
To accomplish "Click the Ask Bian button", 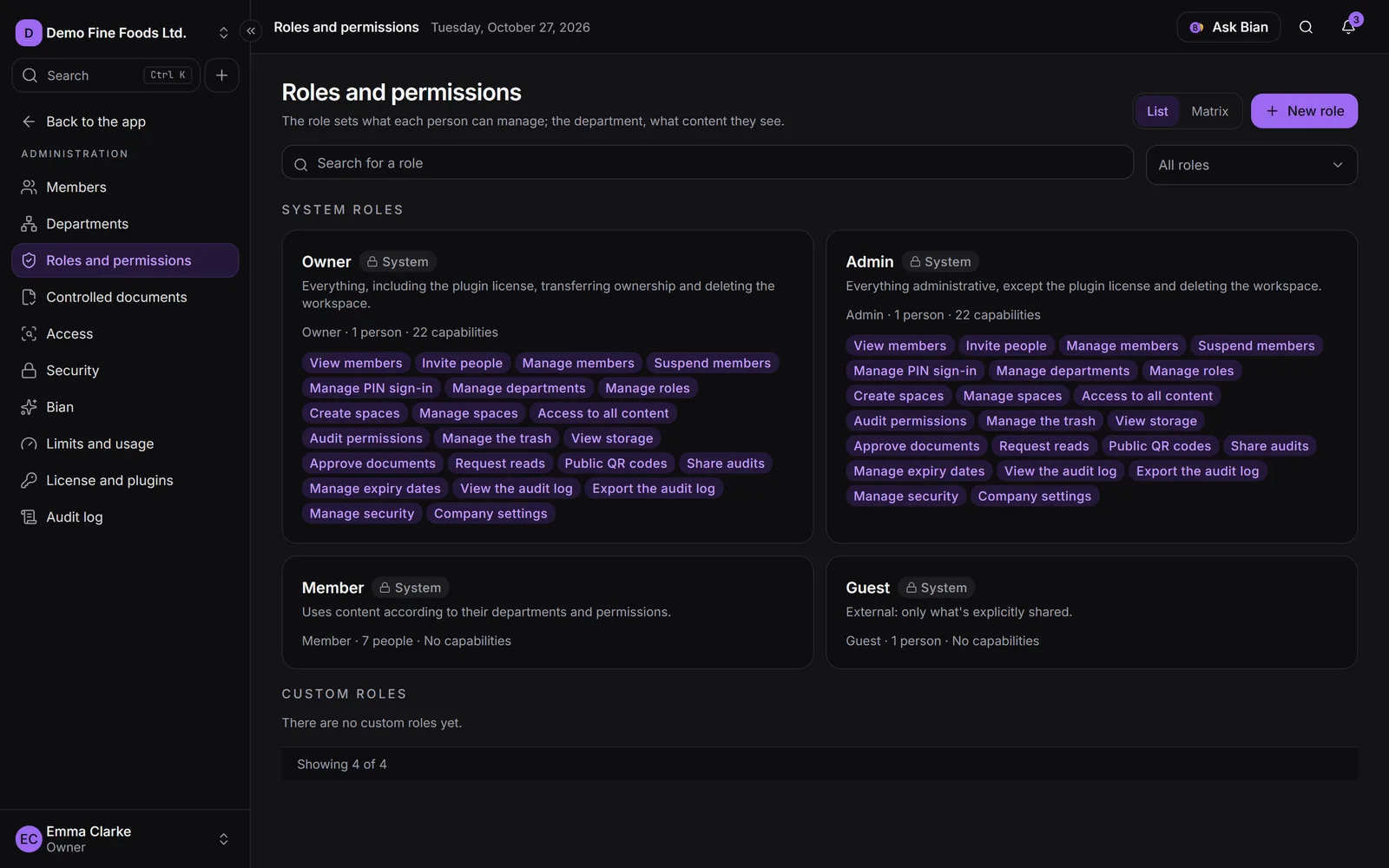I will 1228,27.
